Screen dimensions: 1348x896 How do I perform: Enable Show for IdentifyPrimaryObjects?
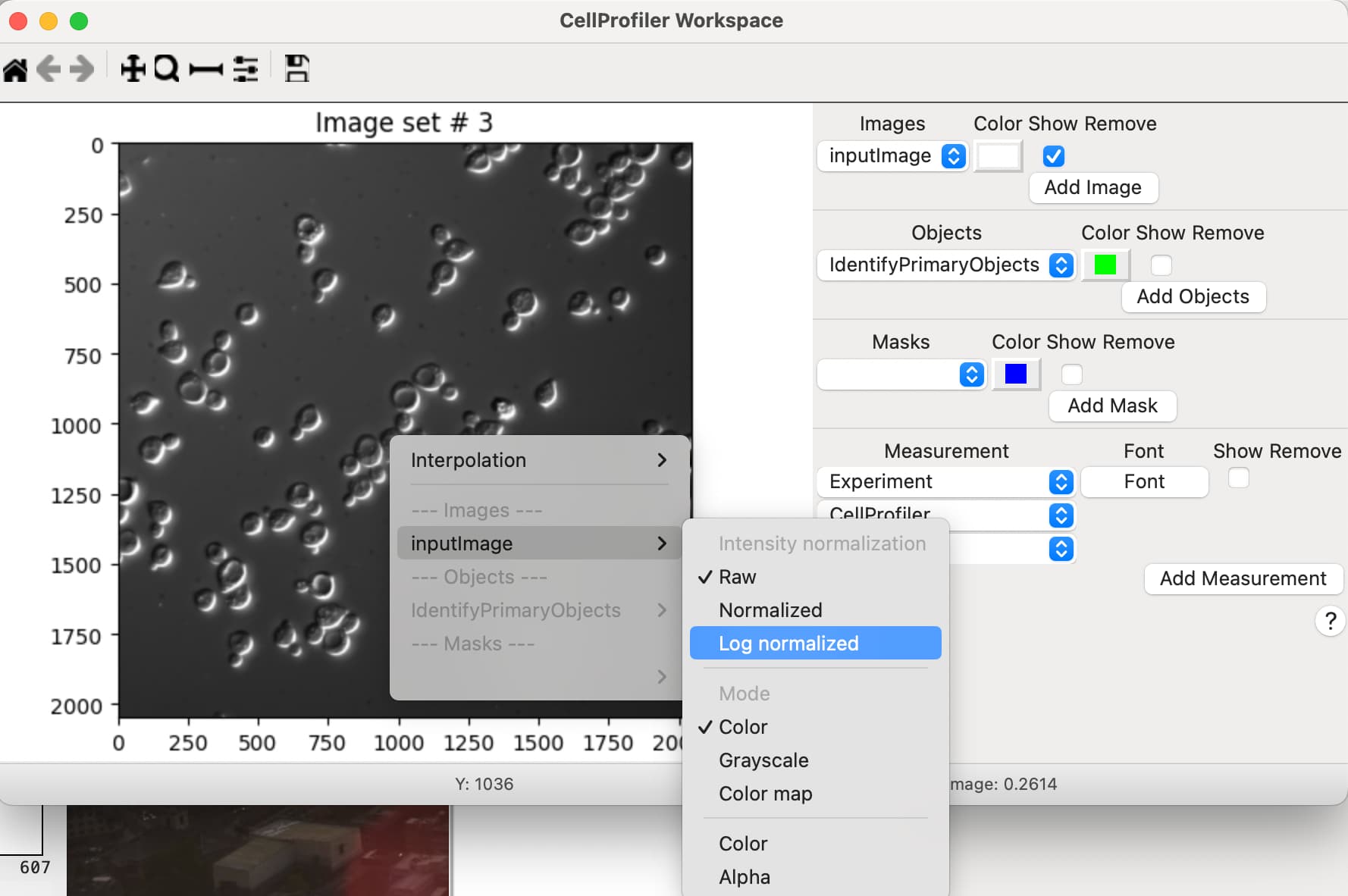1161,265
